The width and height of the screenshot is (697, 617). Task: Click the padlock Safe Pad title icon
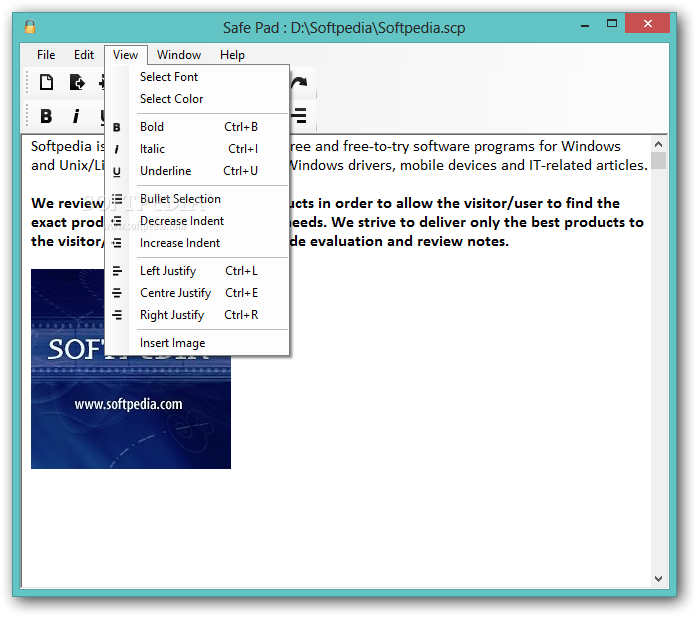point(30,27)
